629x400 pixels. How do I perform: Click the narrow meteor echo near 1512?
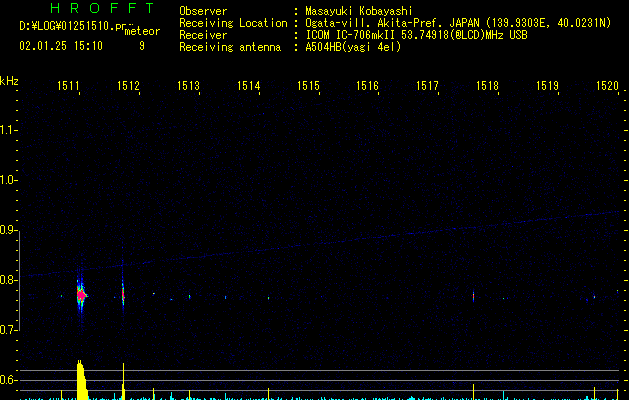(123, 295)
